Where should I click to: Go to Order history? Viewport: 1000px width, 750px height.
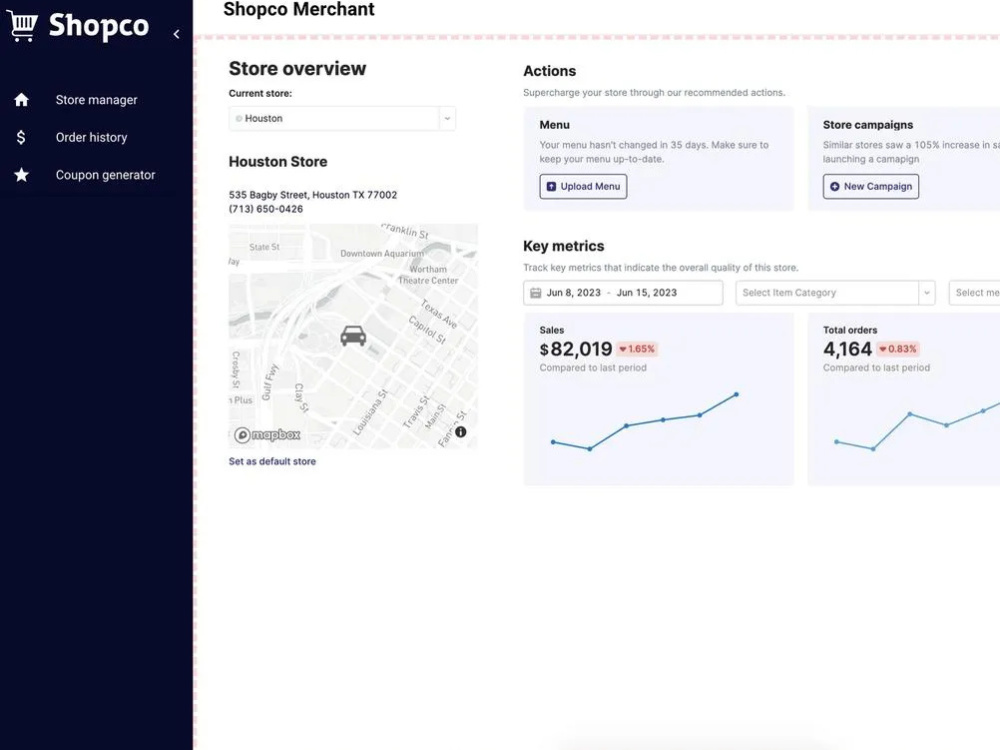pyautogui.click(x=91, y=137)
